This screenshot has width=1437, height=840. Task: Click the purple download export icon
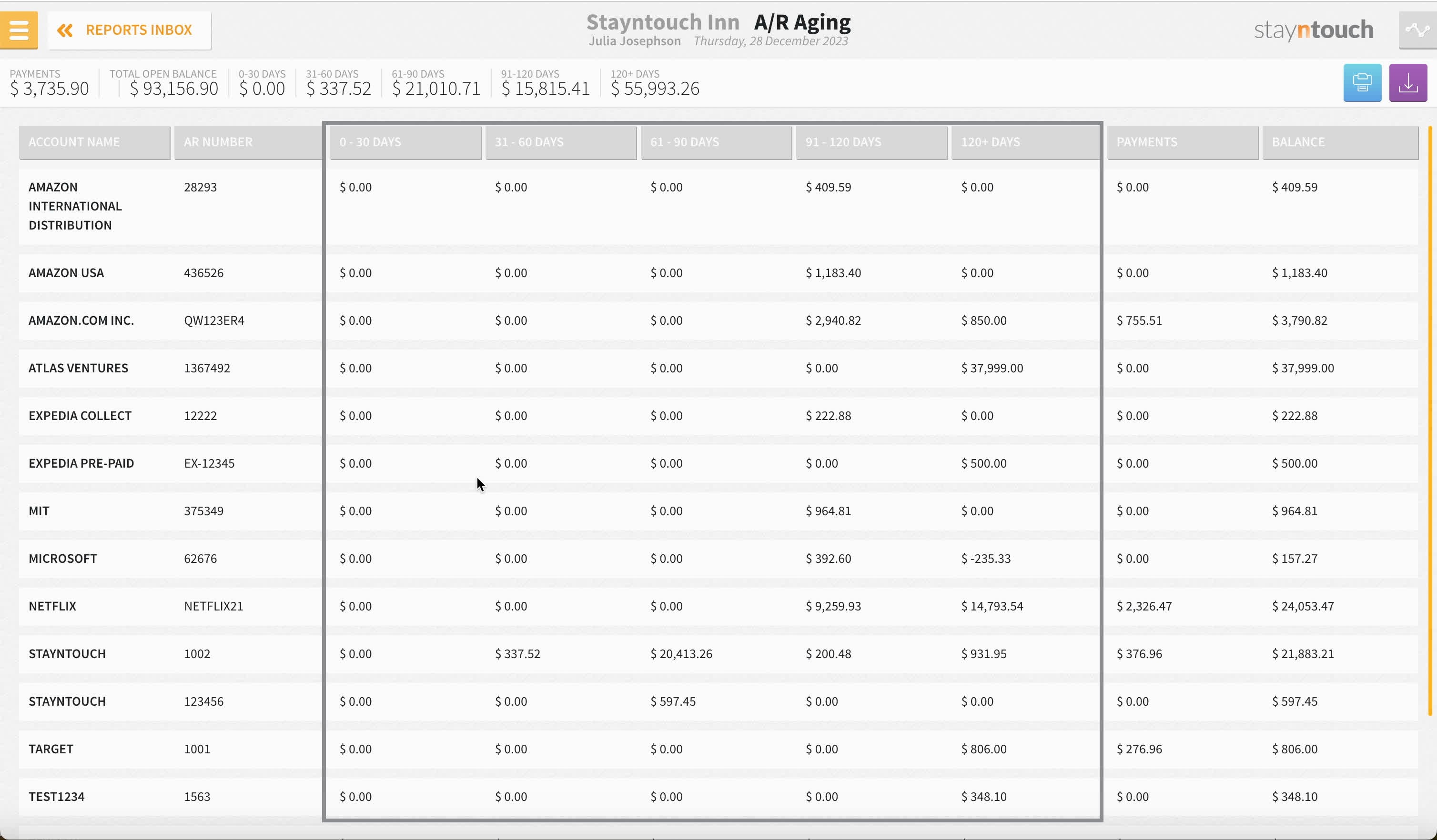click(1408, 83)
